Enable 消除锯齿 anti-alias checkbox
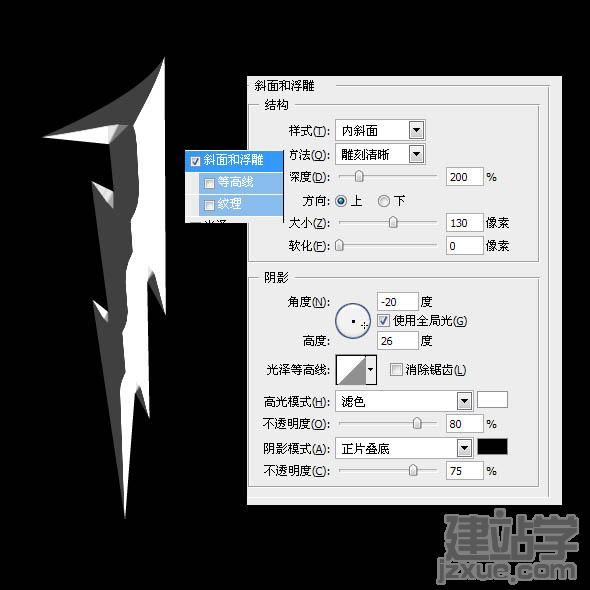Viewport: 590px width, 590px height. 396,370
